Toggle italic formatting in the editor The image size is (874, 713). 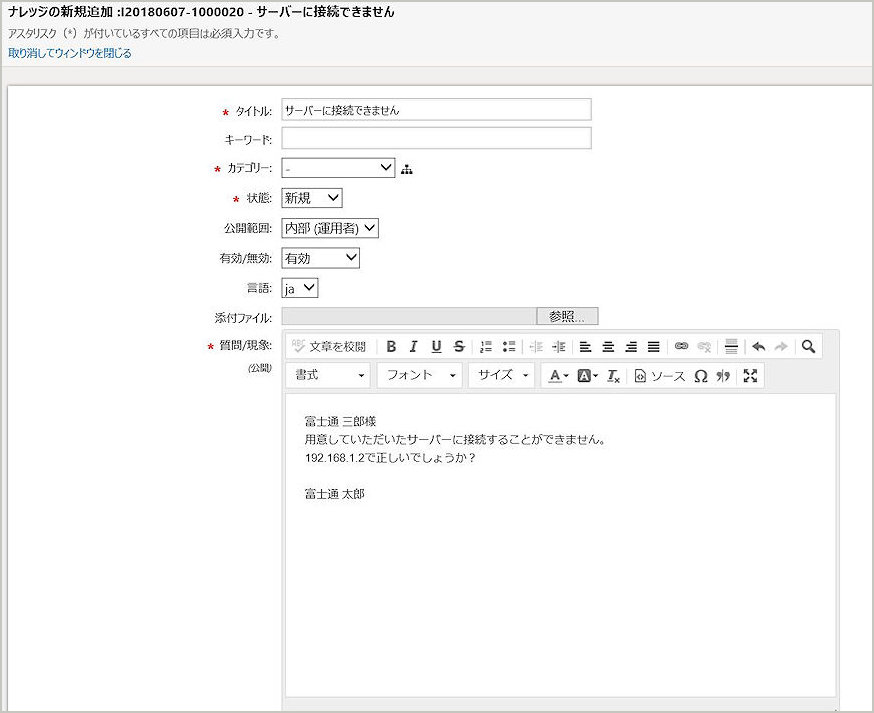click(x=413, y=347)
